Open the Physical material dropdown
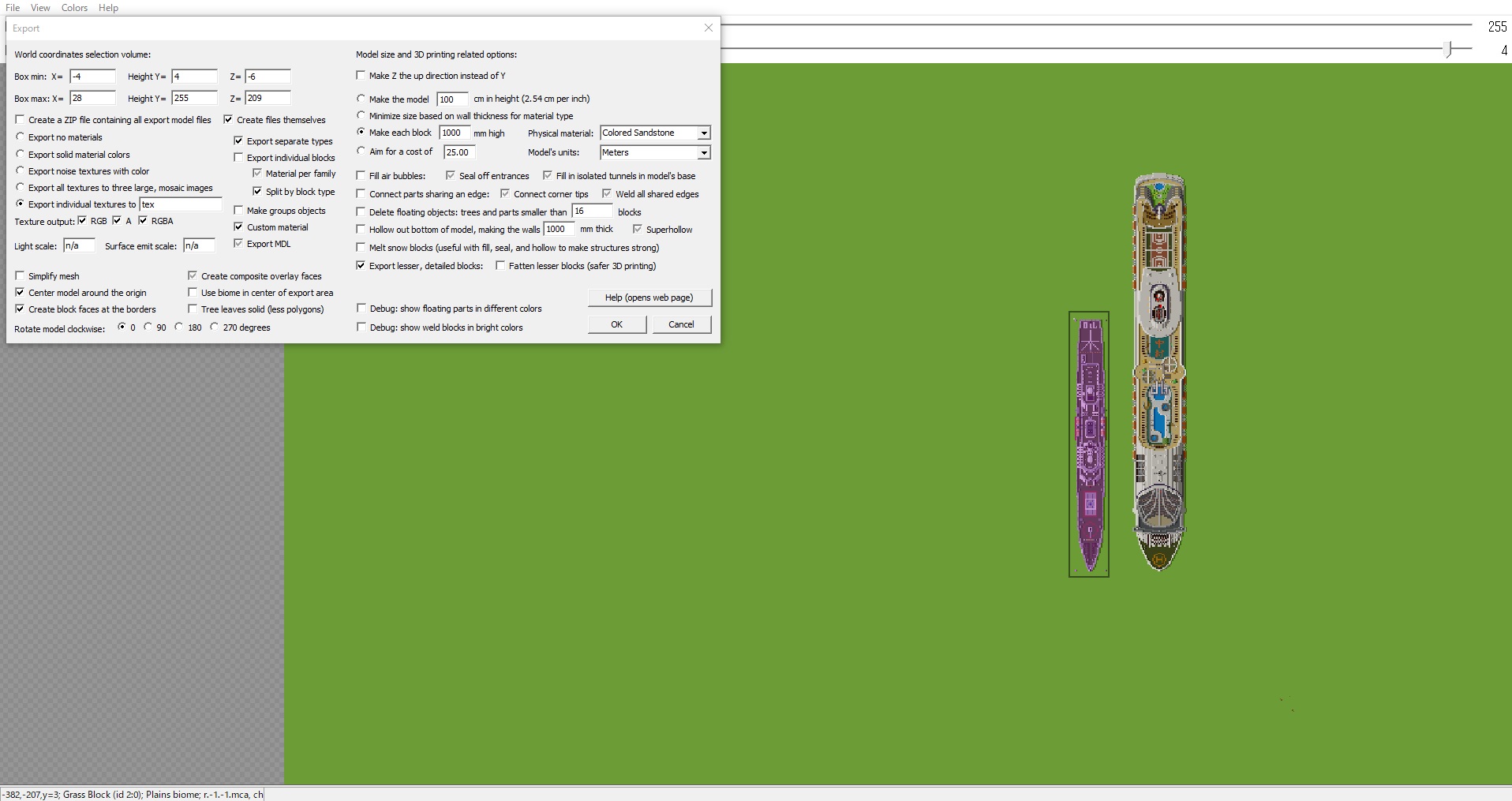 (703, 133)
